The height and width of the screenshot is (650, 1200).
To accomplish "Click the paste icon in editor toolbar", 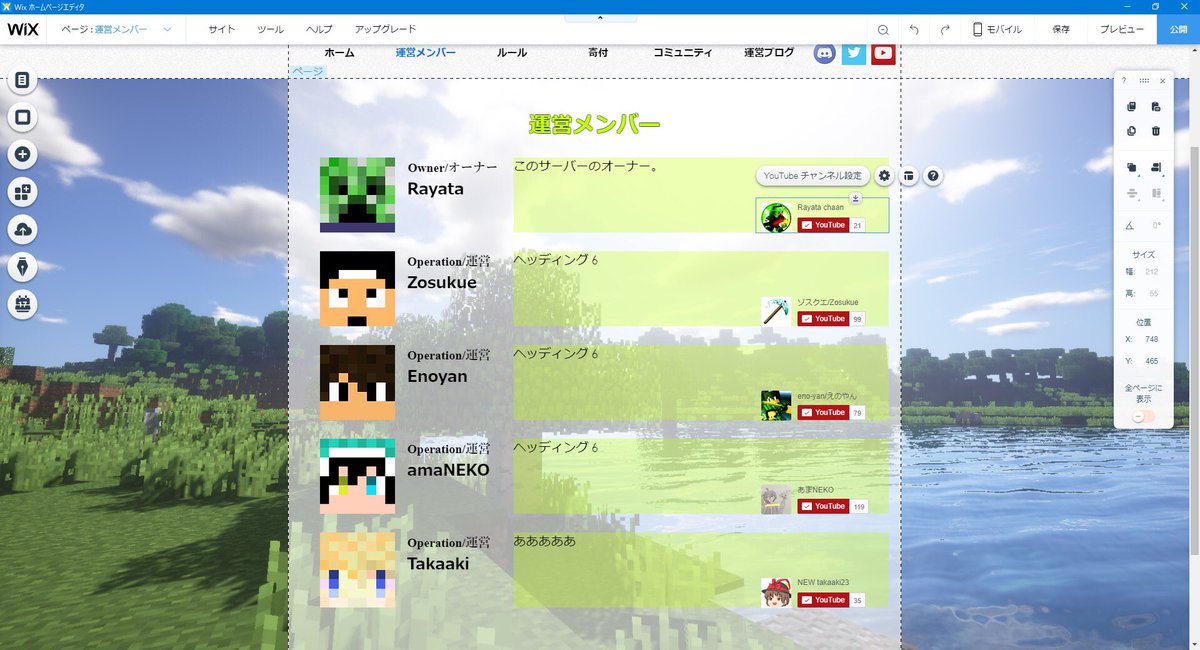I will point(1156,106).
